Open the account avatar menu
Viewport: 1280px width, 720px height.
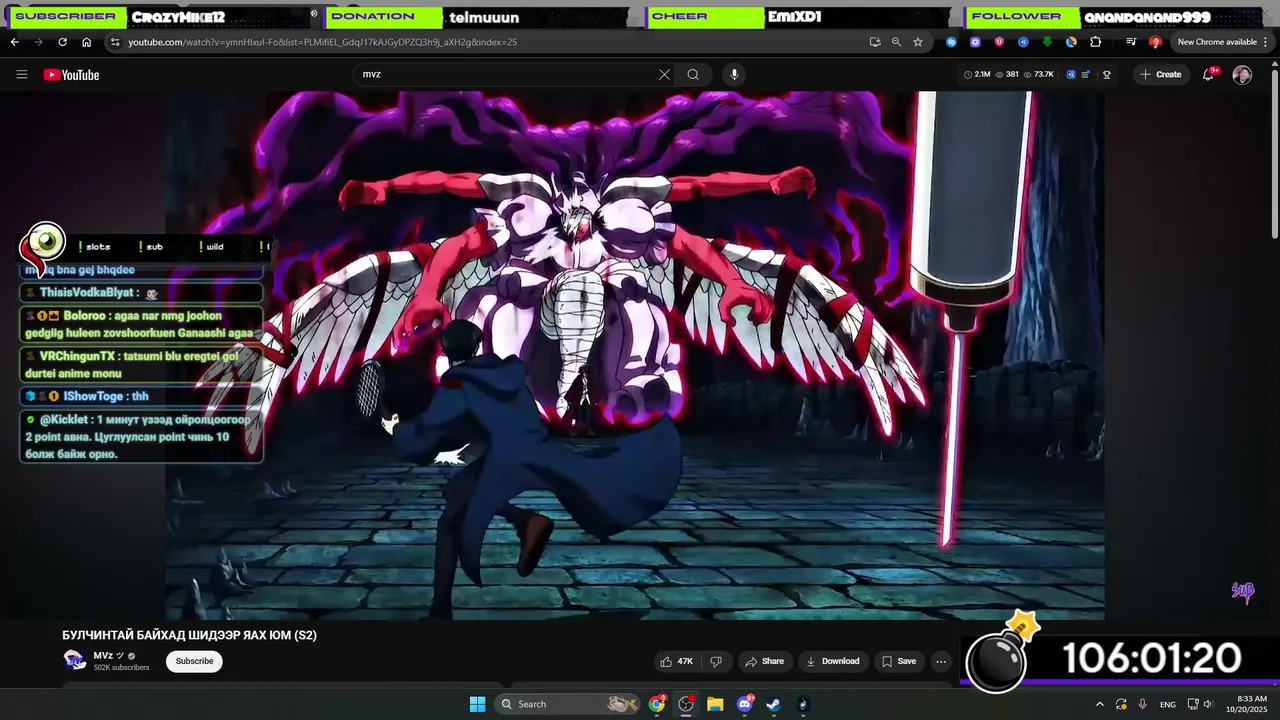(1242, 75)
